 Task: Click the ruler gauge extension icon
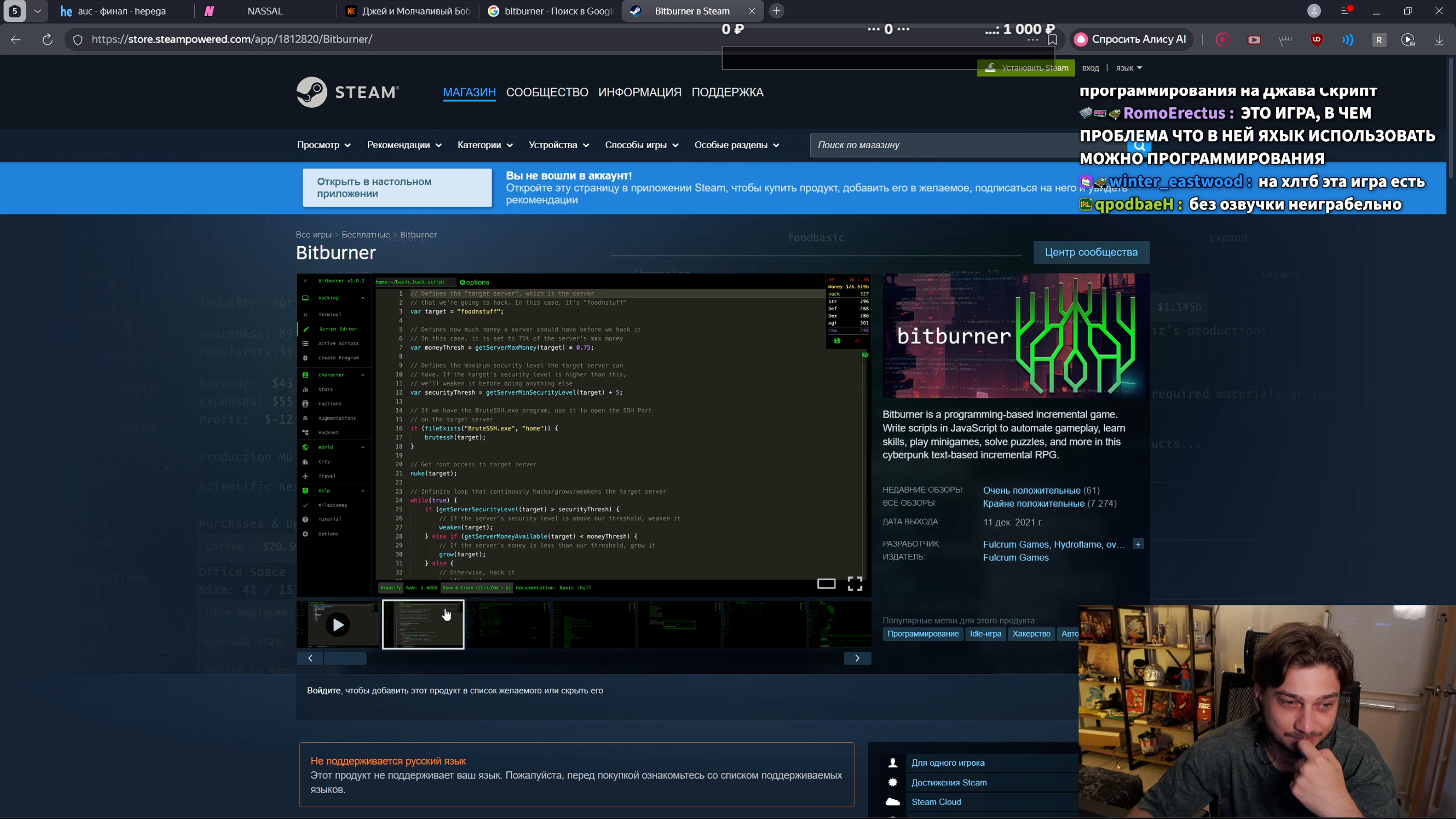tap(1285, 39)
